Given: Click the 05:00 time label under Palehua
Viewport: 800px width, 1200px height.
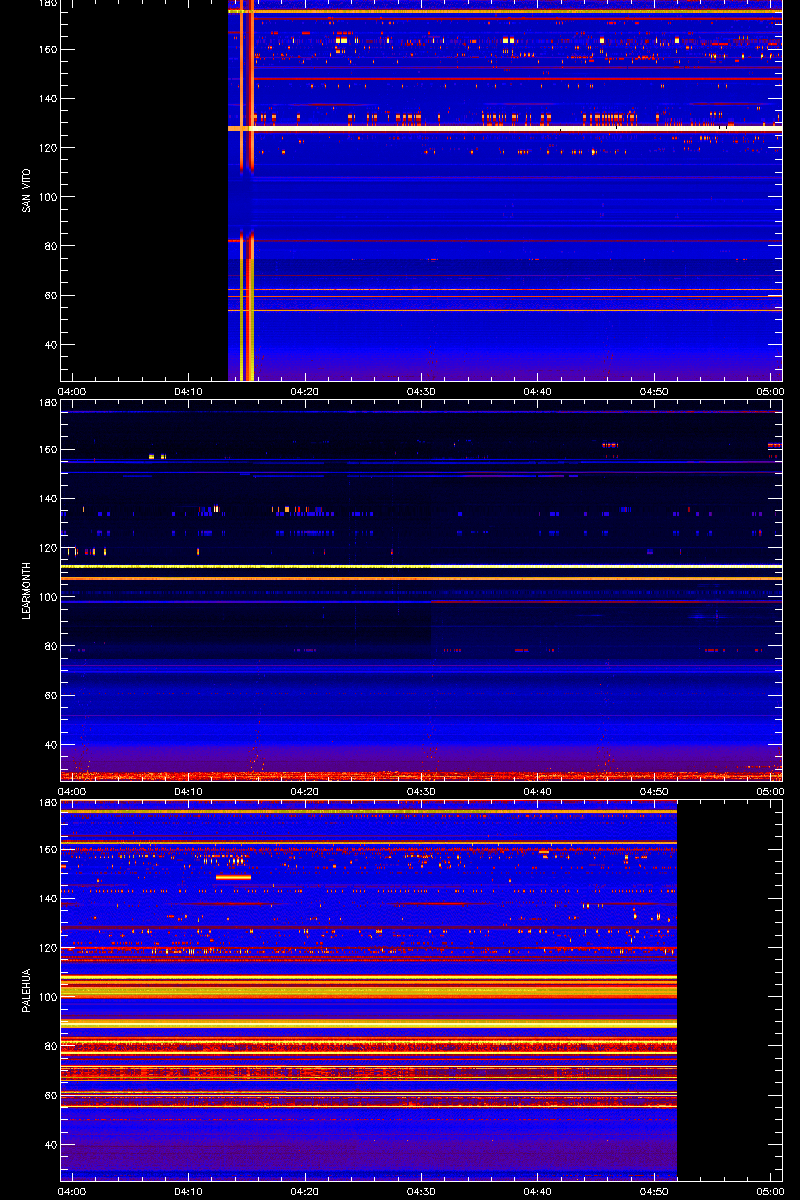Looking at the screenshot, I should click(770, 1192).
